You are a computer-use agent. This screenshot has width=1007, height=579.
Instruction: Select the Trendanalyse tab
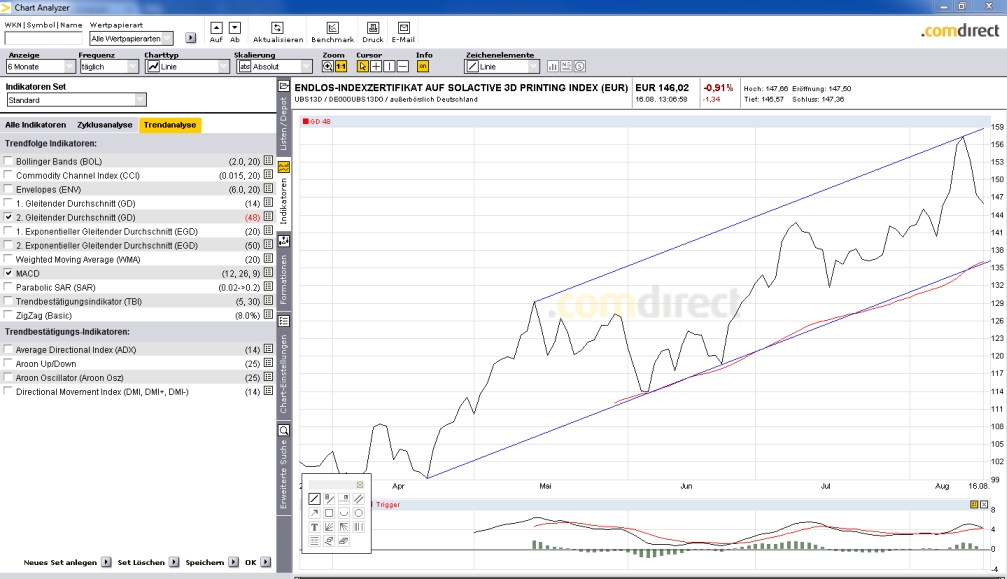click(170, 125)
